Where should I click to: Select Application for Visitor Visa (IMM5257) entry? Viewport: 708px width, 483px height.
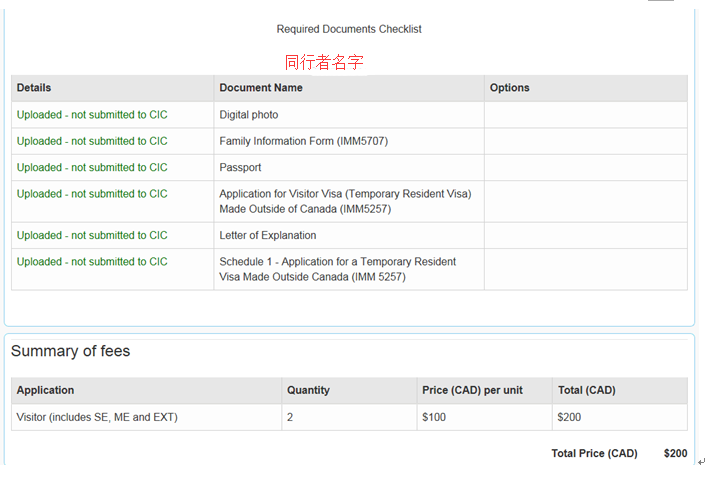[x=345, y=201]
